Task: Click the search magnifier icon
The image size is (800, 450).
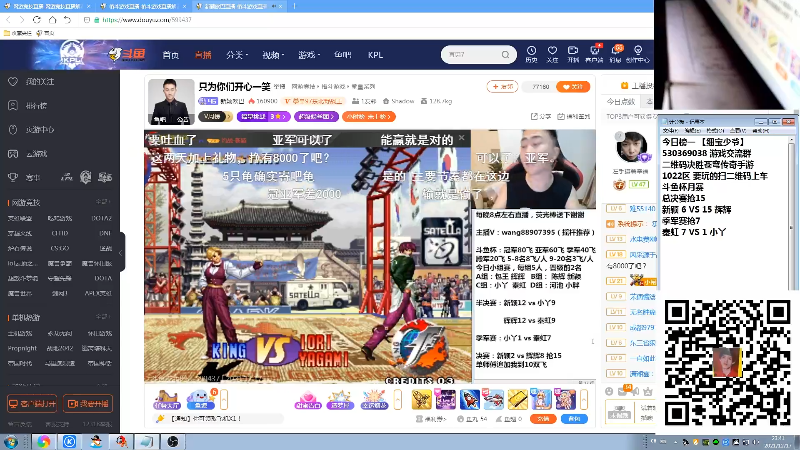Action: tap(506, 55)
